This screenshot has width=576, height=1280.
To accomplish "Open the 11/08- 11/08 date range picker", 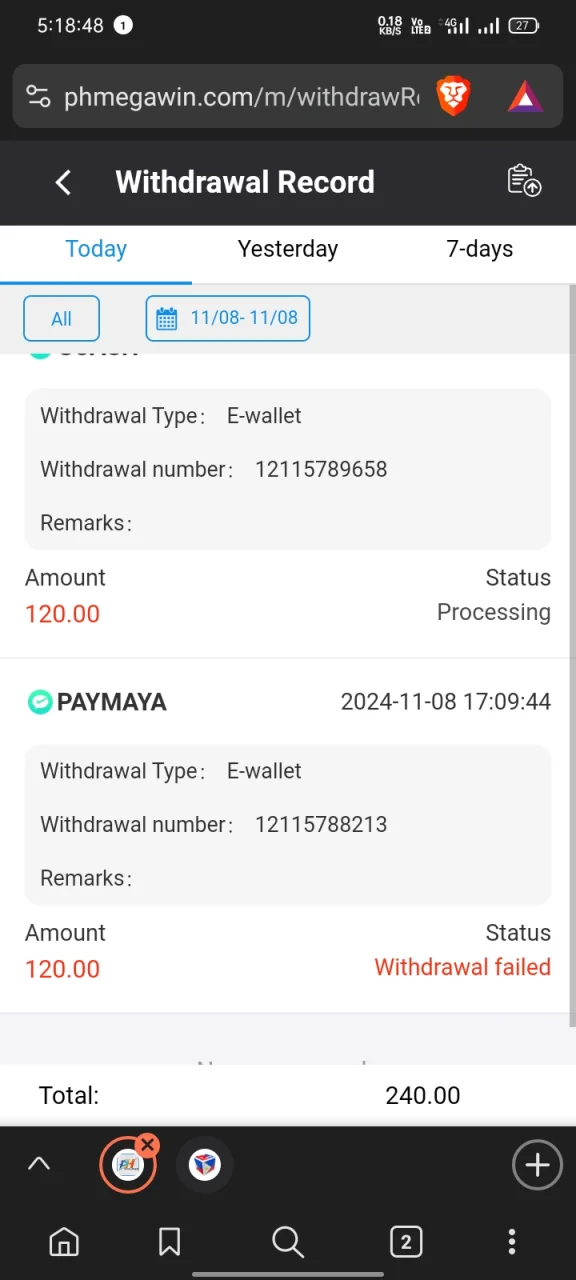I will (228, 319).
